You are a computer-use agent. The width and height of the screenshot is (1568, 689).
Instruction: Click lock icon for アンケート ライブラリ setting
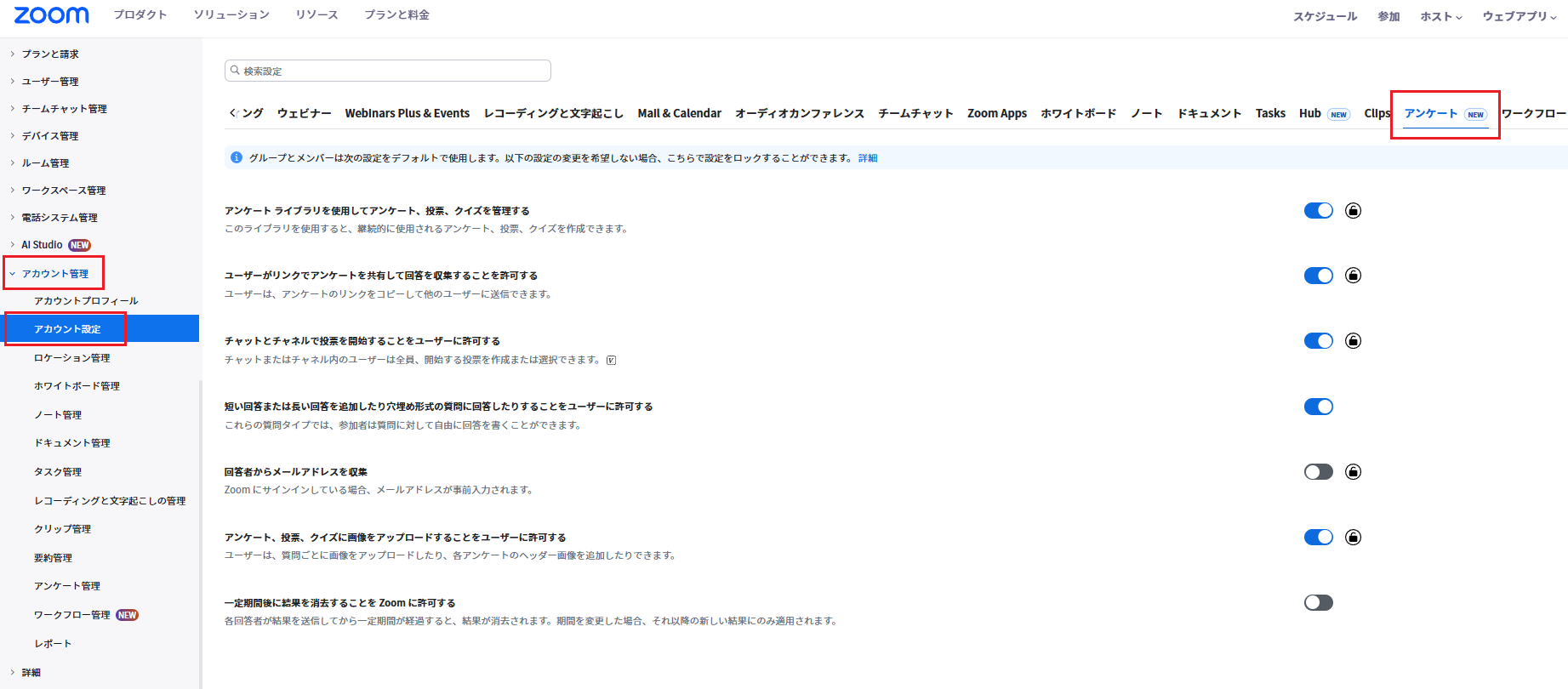pos(1353,211)
